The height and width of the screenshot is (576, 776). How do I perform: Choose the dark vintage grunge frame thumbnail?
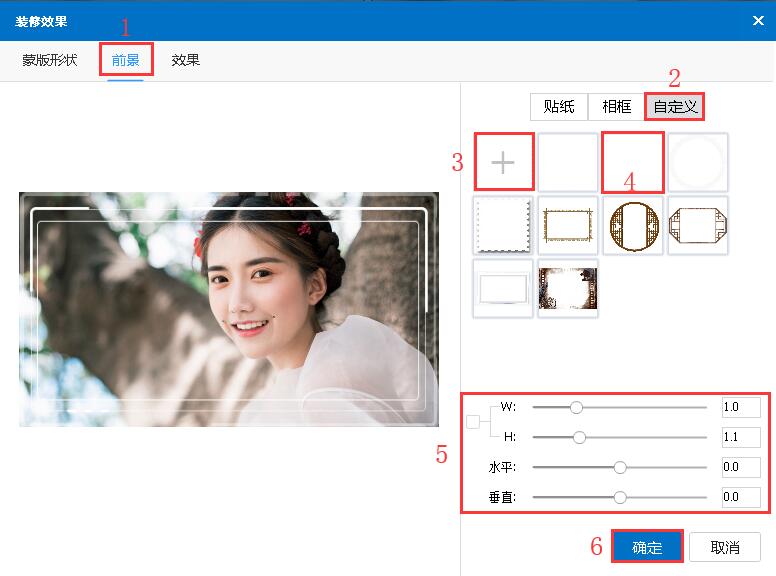click(568, 288)
